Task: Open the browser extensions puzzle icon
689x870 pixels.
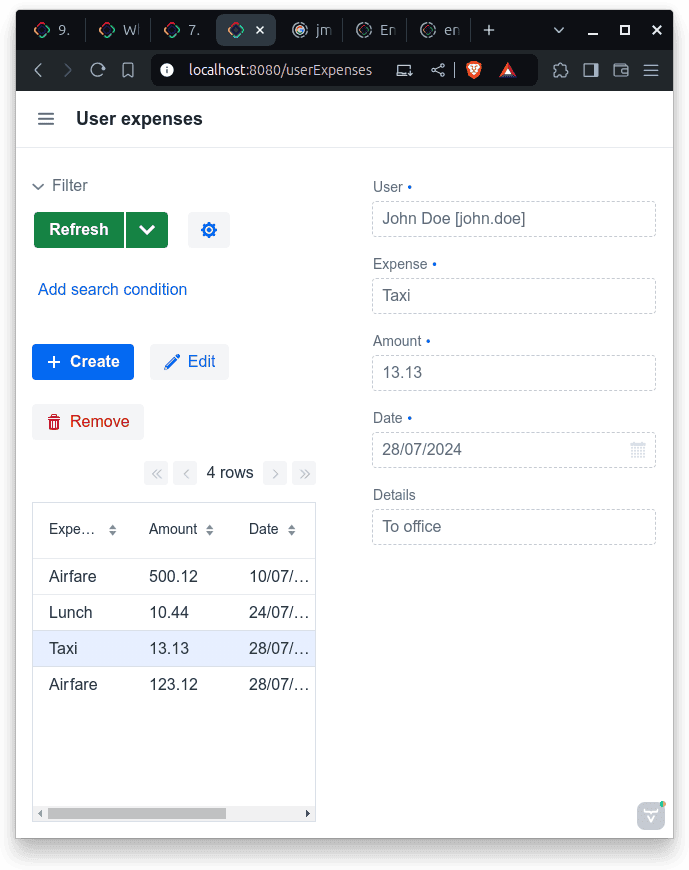Action: pyautogui.click(x=560, y=70)
